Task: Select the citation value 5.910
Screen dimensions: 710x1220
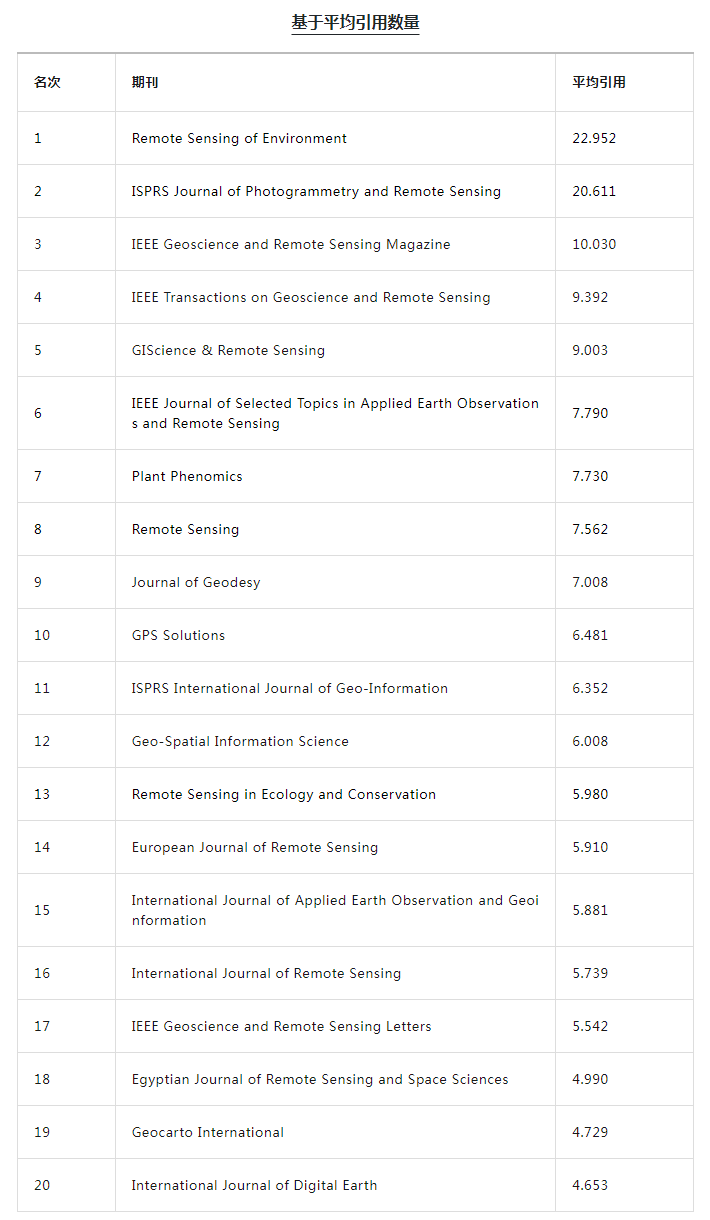Action: coord(590,847)
